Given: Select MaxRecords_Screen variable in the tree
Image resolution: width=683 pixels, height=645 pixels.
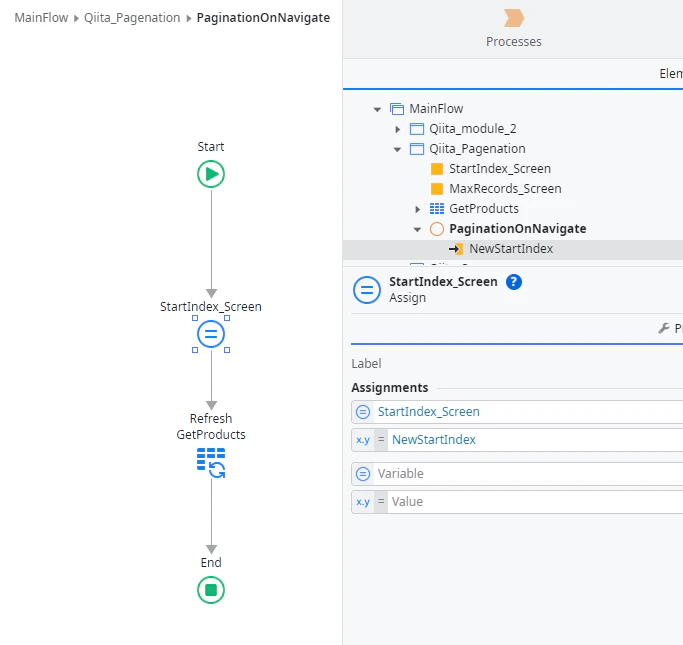Looking at the screenshot, I should click(x=505, y=189).
